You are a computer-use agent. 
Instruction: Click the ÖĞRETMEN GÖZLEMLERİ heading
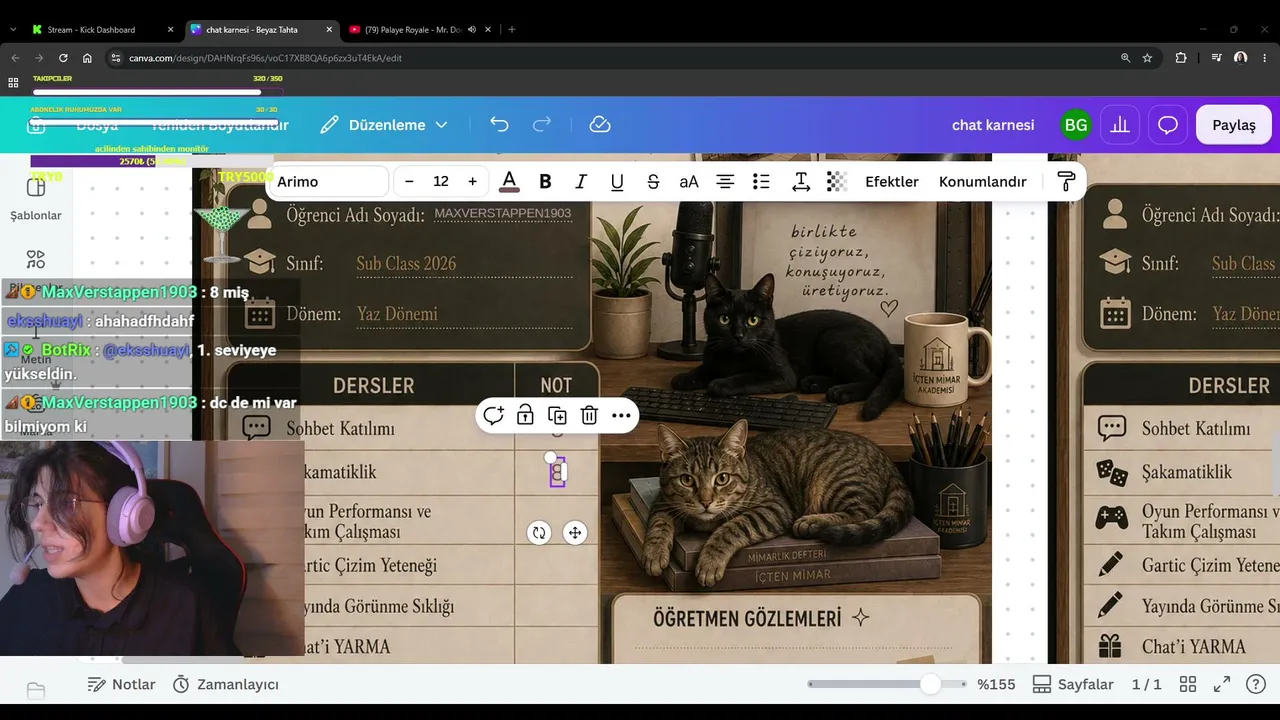(x=747, y=618)
